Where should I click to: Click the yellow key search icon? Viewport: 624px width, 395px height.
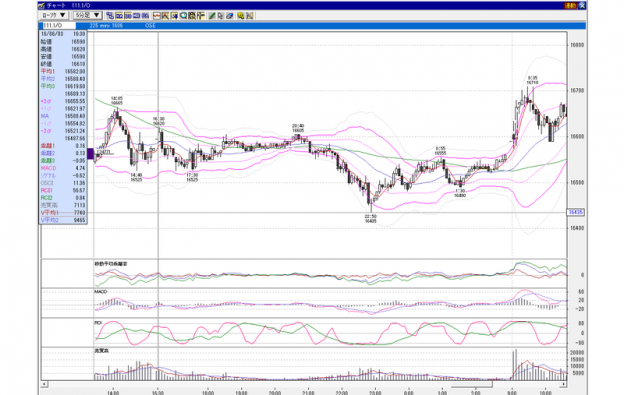(240, 16)
